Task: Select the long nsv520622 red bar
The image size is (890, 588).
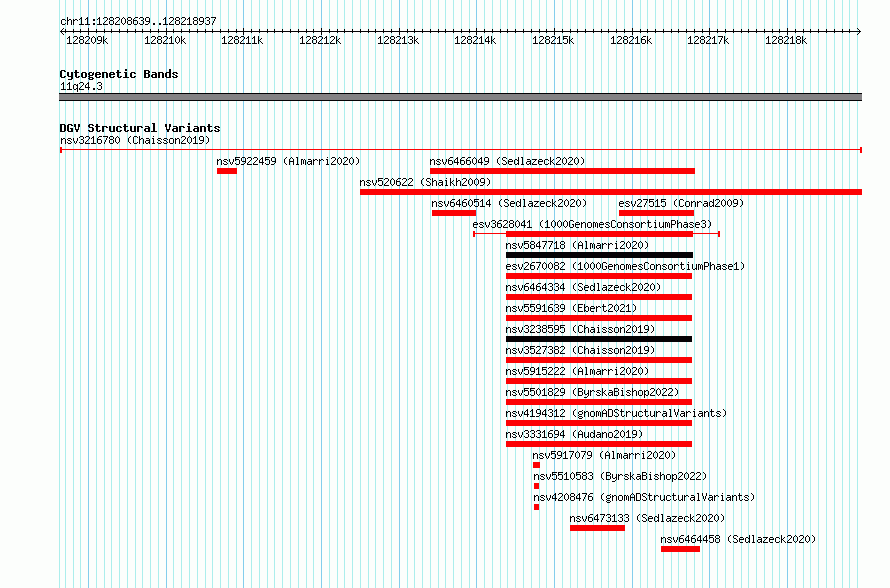Action: point(611,192)
